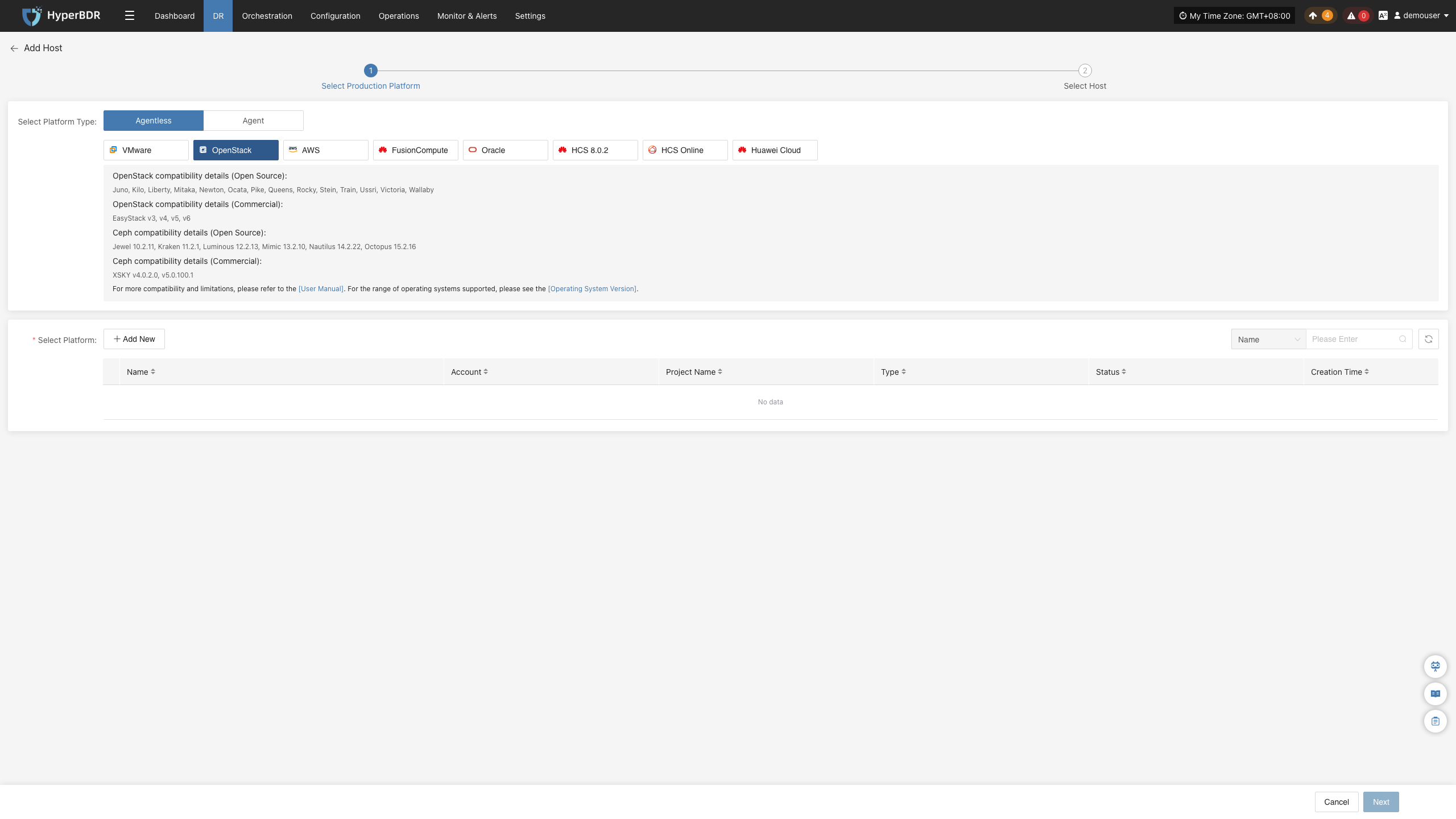
Task: Open the Configuration menu
Action: pyautogui.click(x=336, y=16)
